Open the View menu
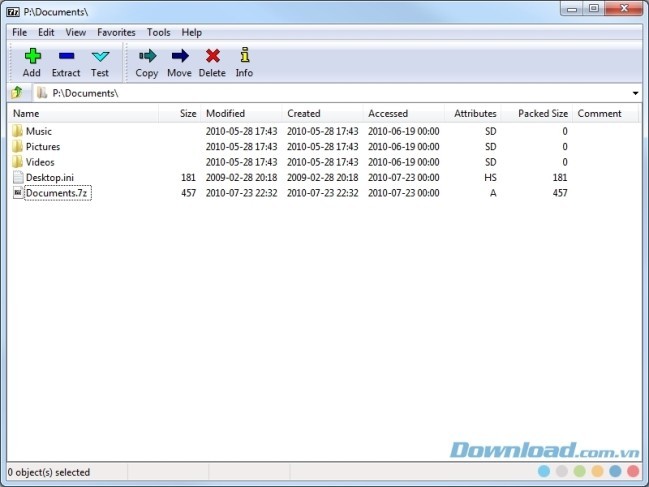This screenshot has height=487, width=649. (x=76, y=32)
